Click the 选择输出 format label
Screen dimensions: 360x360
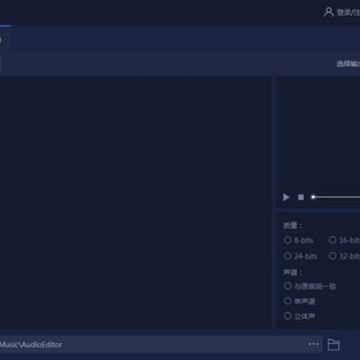pos(348,64)
